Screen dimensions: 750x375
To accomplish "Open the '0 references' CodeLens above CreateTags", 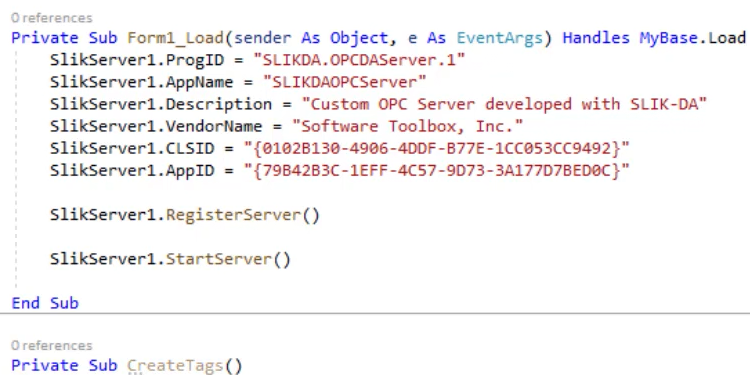I will coord(51,345).
